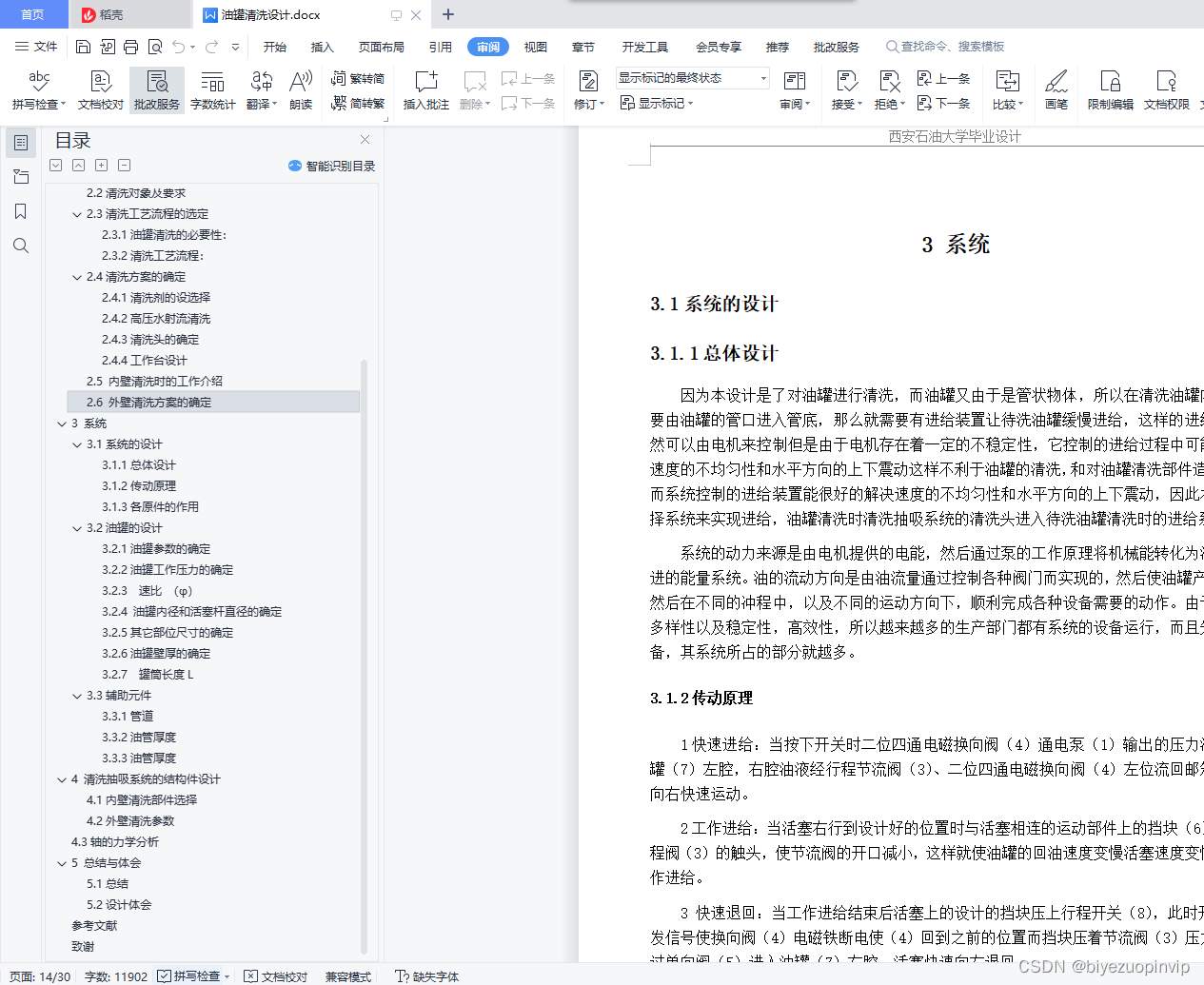Image resolution: width=1204 pixels, height=985 pixels.
Task: Switch to the 插入 ribbon tab
Action: [323, 47]
